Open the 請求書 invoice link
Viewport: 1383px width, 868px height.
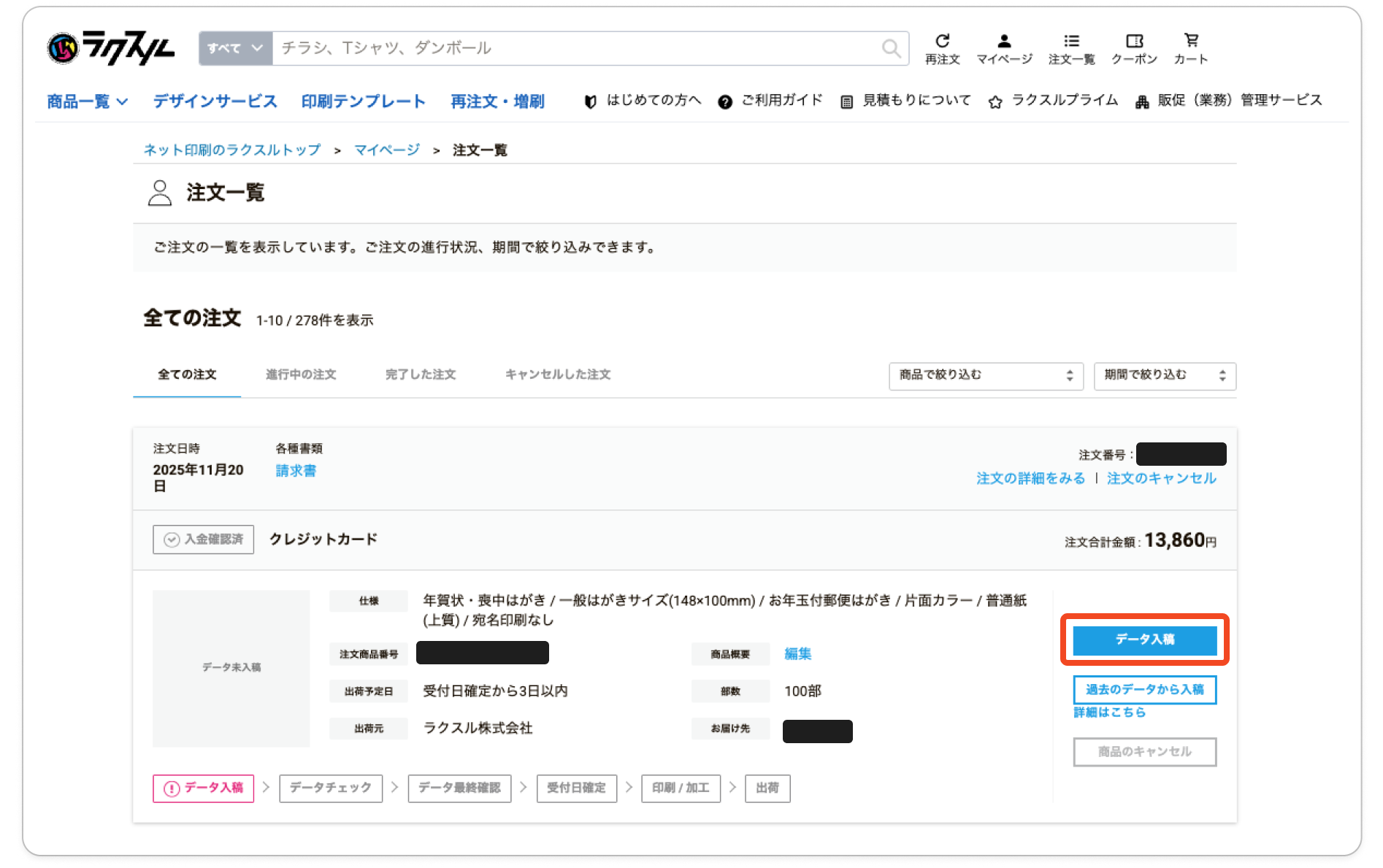pyautogui.click(x=296, y=471)
